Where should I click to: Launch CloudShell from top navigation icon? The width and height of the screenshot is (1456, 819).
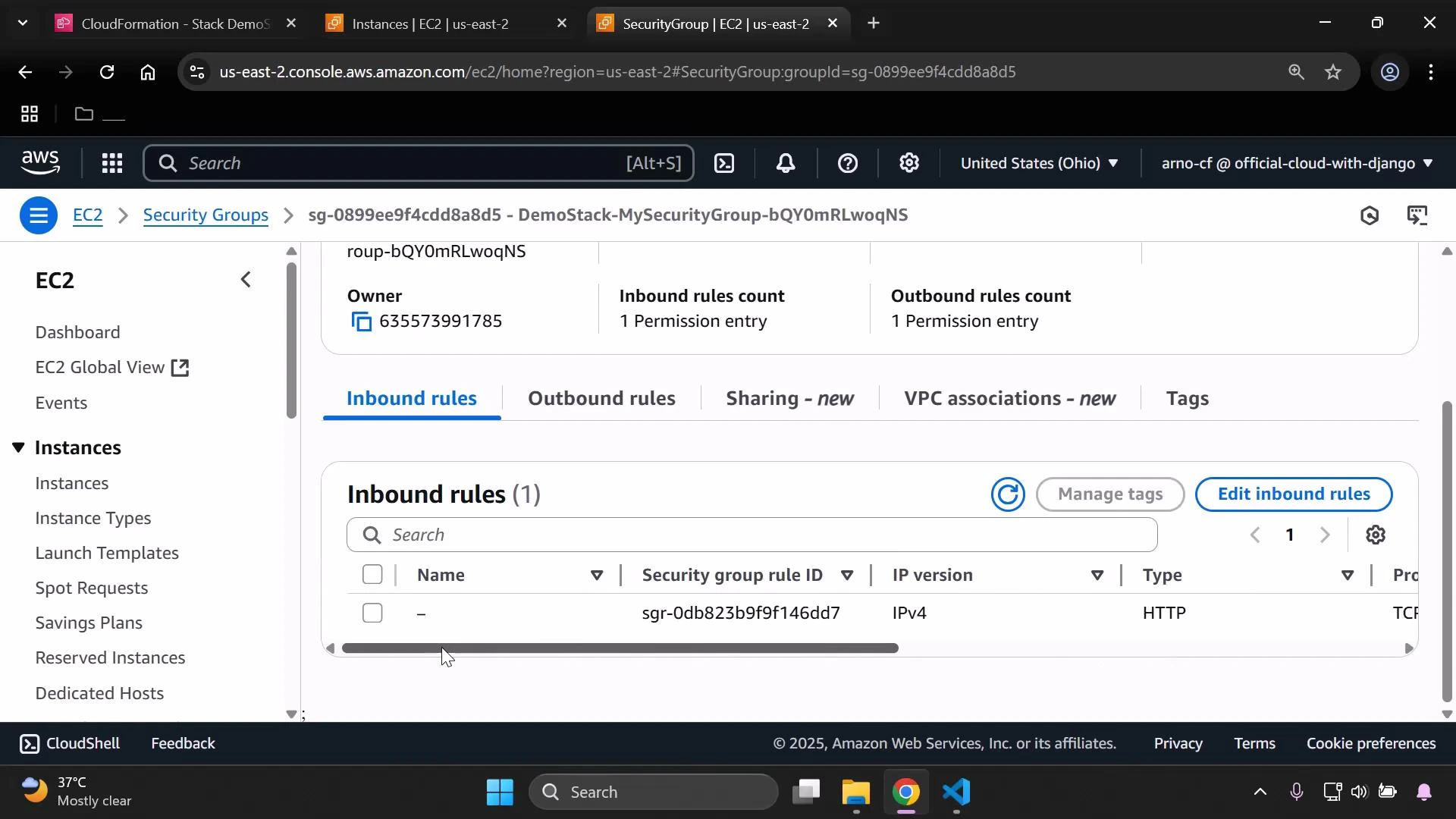tap(724, 163)
